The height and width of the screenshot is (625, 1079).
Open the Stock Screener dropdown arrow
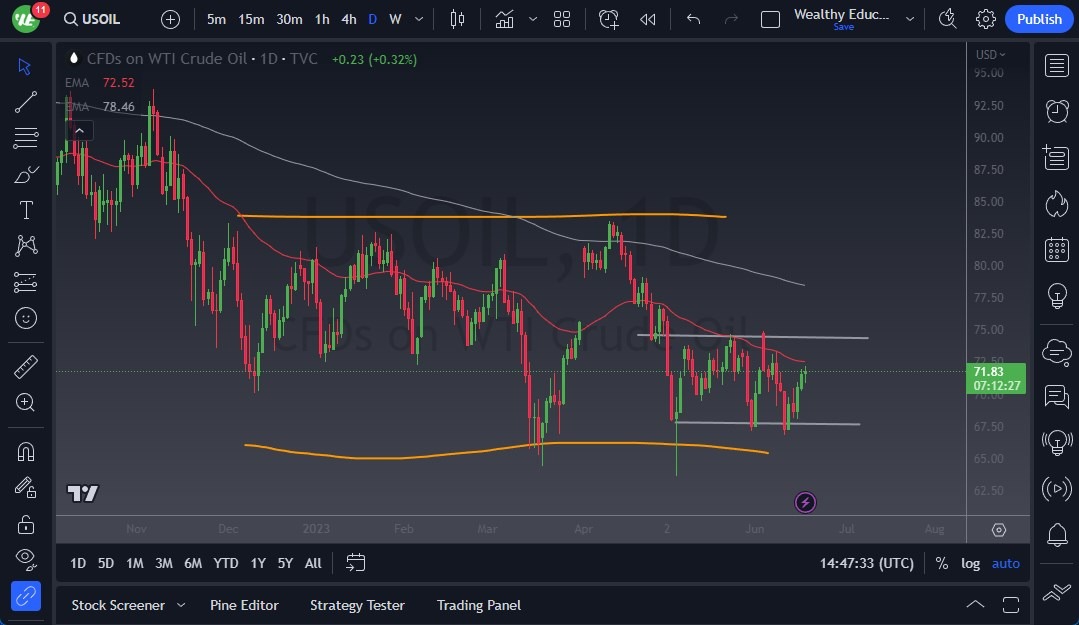(x=181, y=605)
